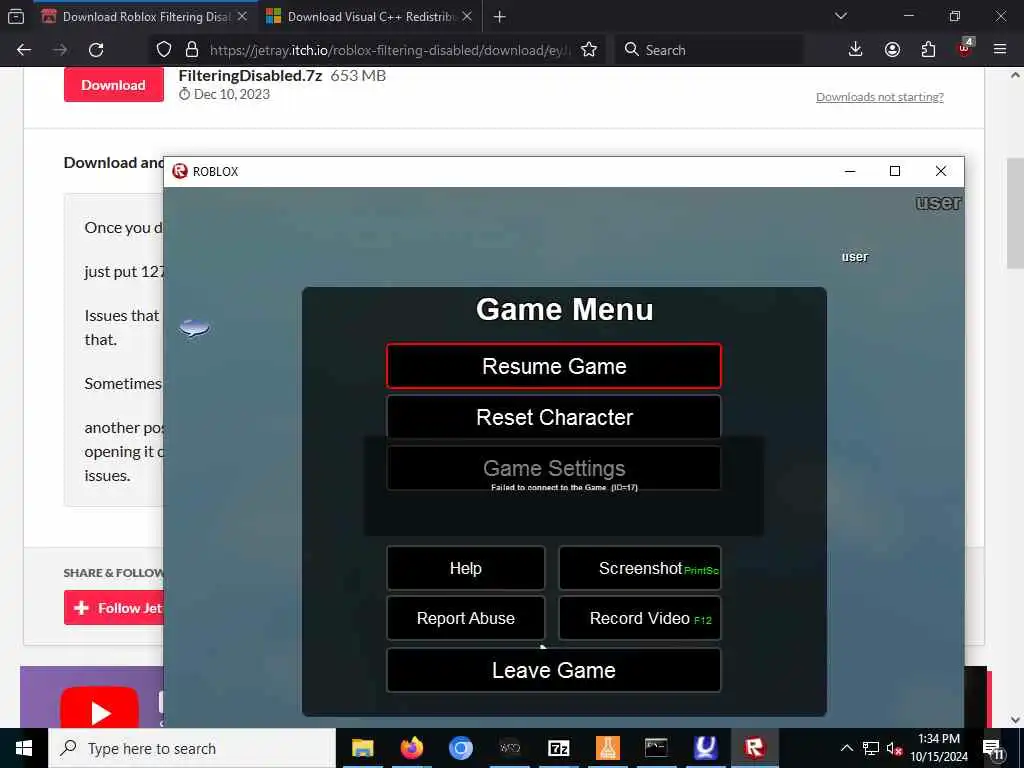The height and width of the screenshot is (768, 1024).
Task: Click the muted volume tray icon
Action: pyautogui.click(x=894, y=748)
